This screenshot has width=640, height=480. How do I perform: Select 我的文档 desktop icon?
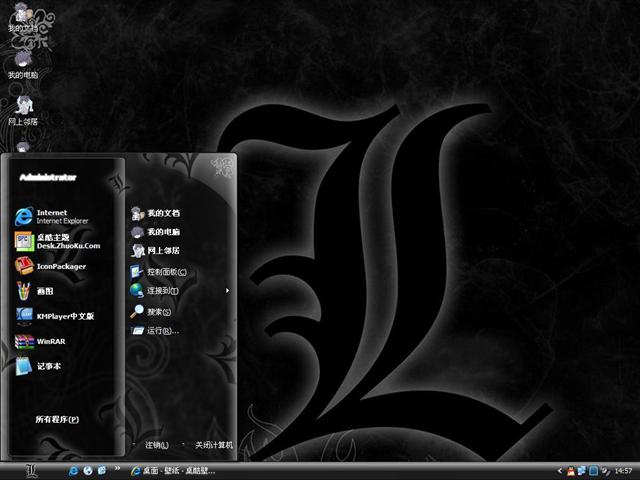[22, 20]
